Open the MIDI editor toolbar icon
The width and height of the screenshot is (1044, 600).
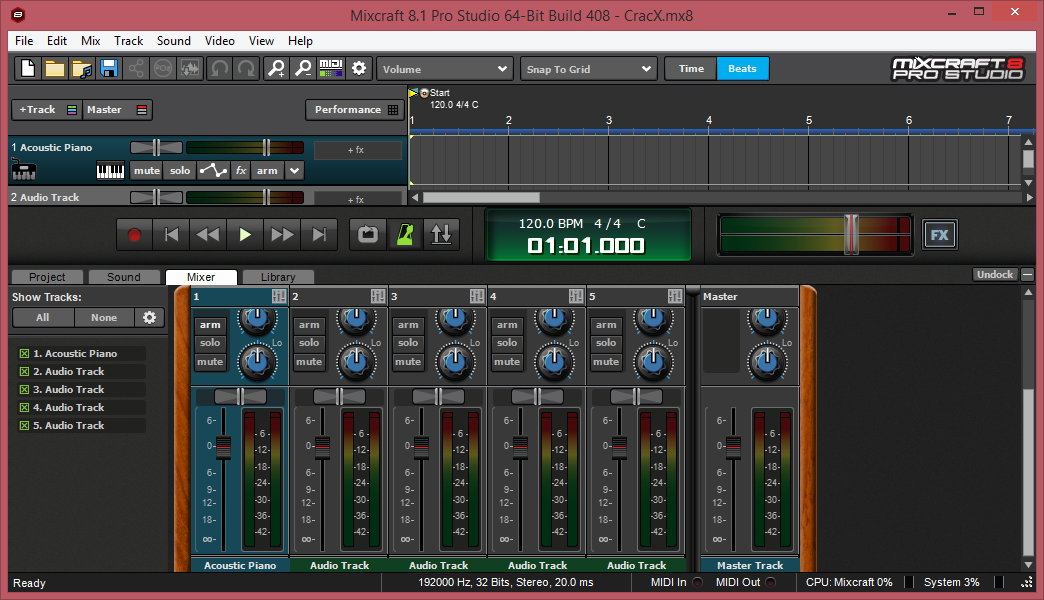pyautogui.click(x=331, y=69)
